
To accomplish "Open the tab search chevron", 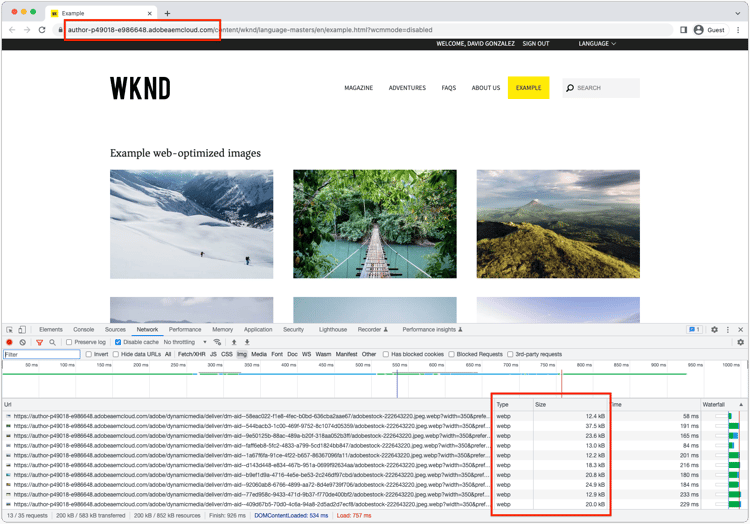I will 738,13.
